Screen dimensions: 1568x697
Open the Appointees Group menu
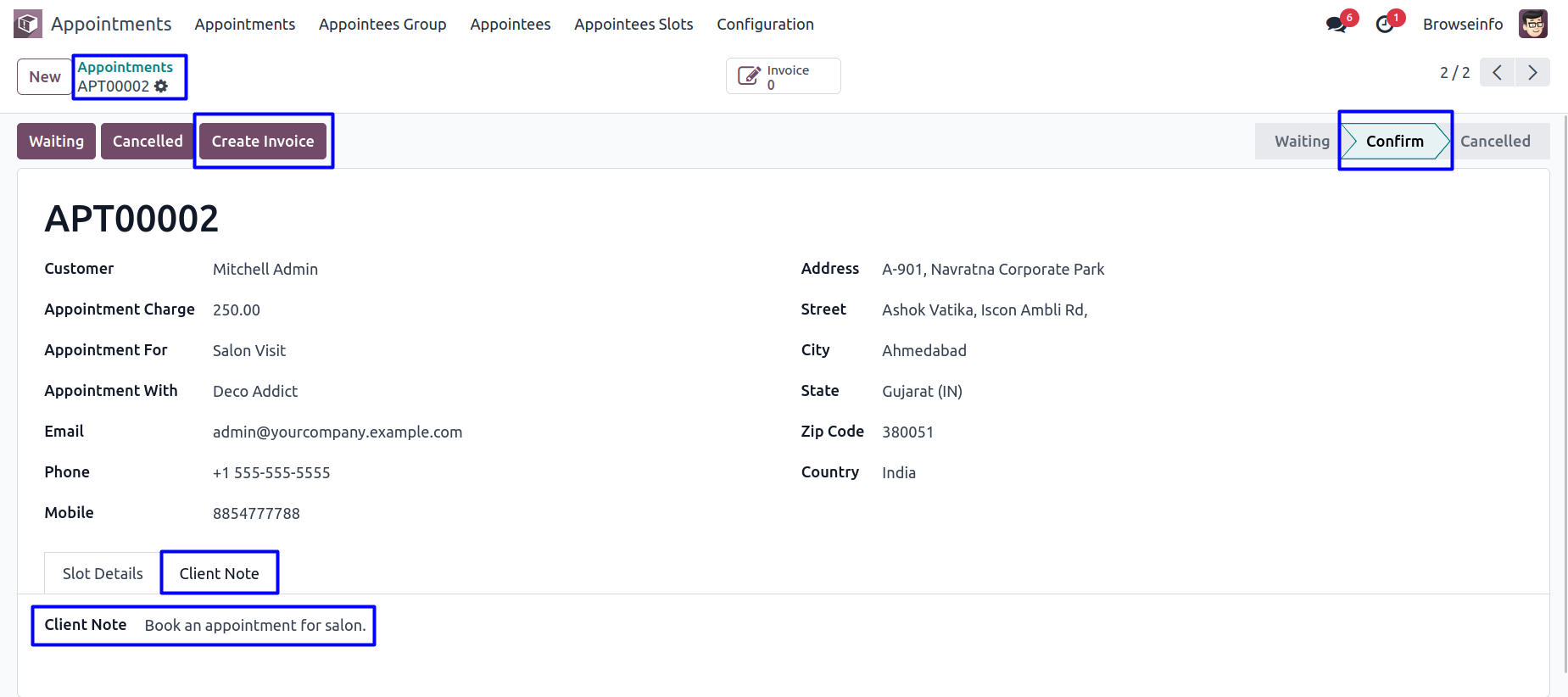click(x=382, y=25)
